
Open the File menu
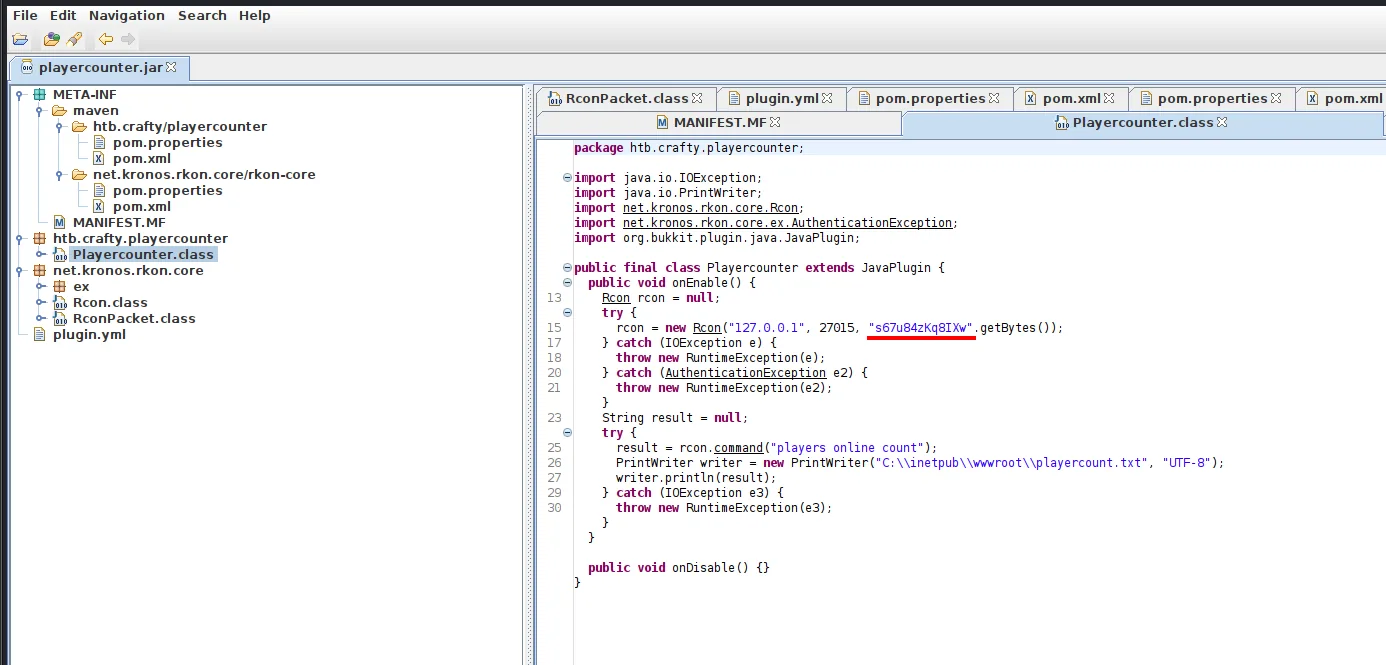[25, 15]
